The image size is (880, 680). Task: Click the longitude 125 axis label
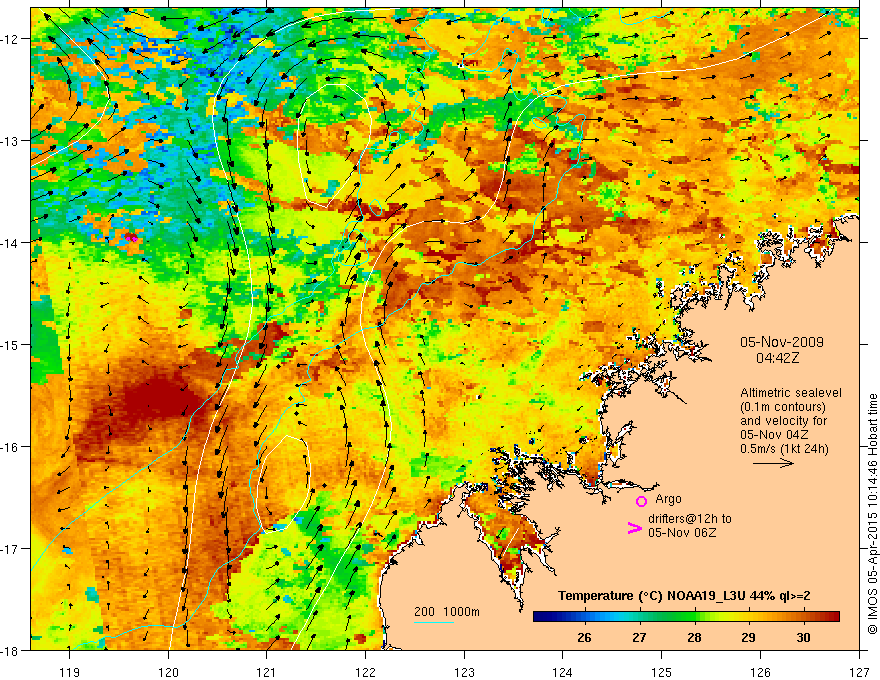[662, 672]
